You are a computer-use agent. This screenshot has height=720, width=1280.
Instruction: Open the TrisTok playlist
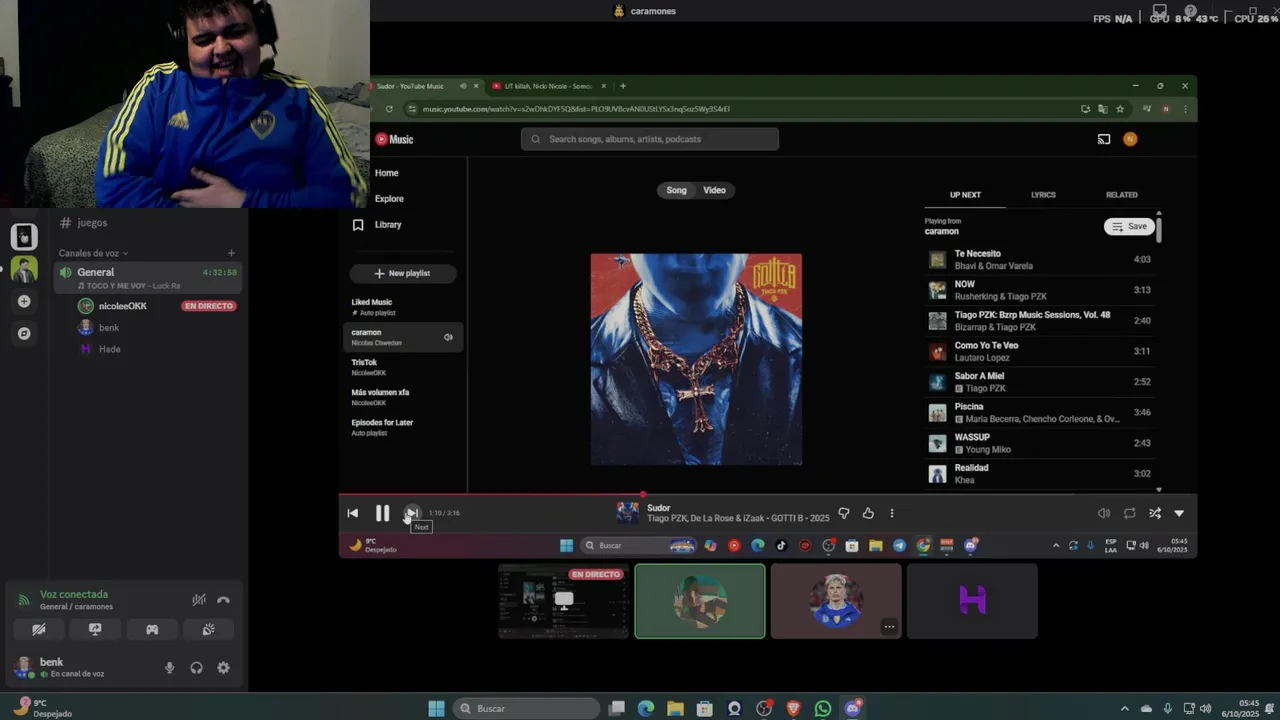tap(403, 367)
